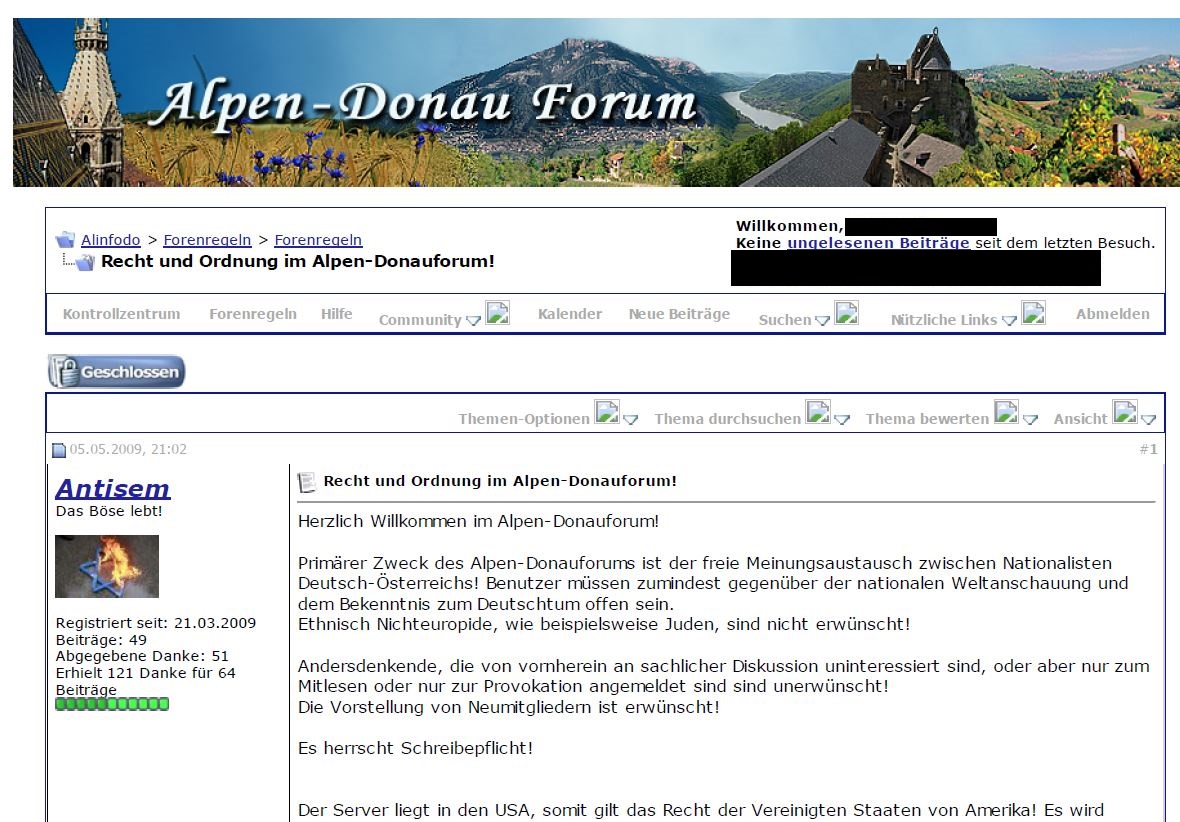Image resolution: width=1180 pixels, height=822 pixels.
Task: Click the broken image icon after Ansicht
Action: 1125,412
